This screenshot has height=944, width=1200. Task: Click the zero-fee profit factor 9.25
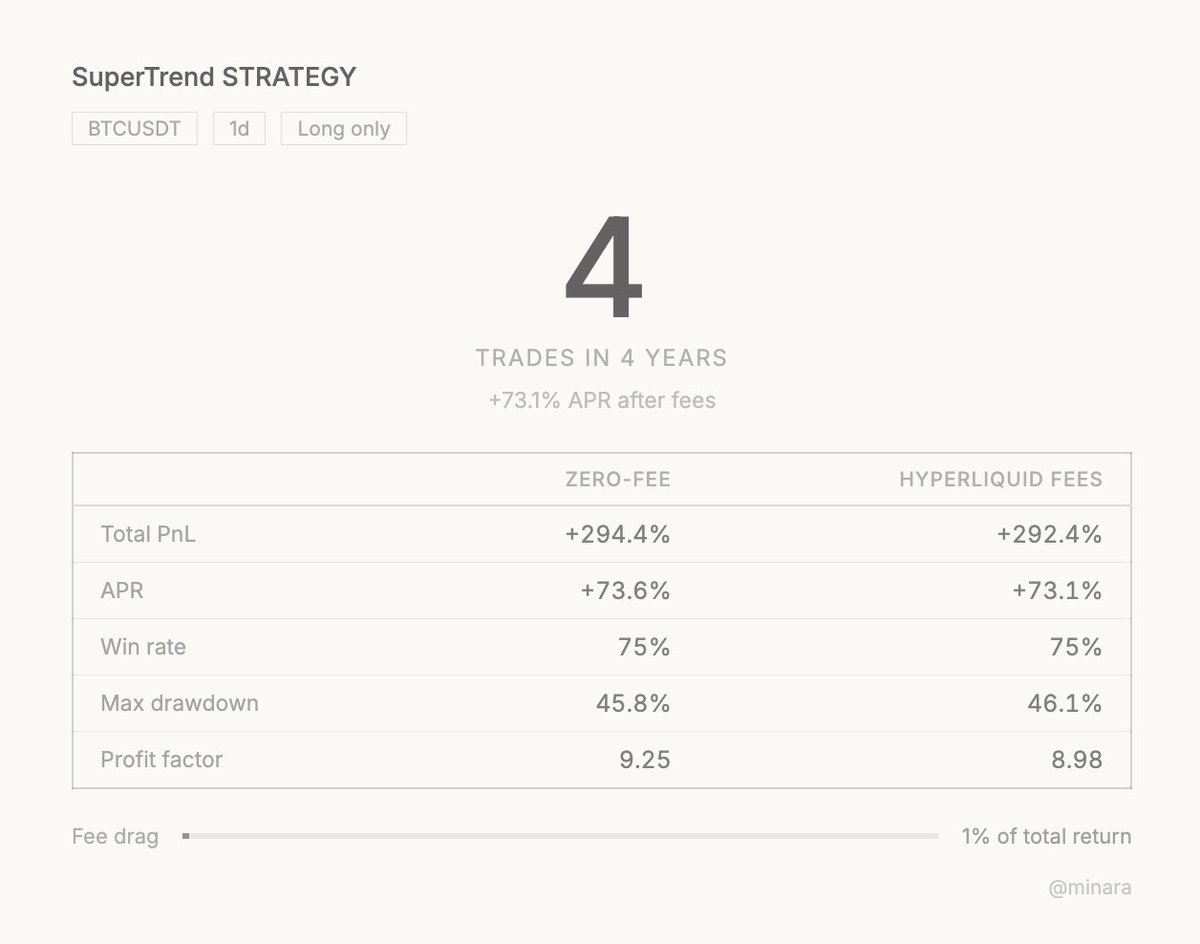click(644, 759)
